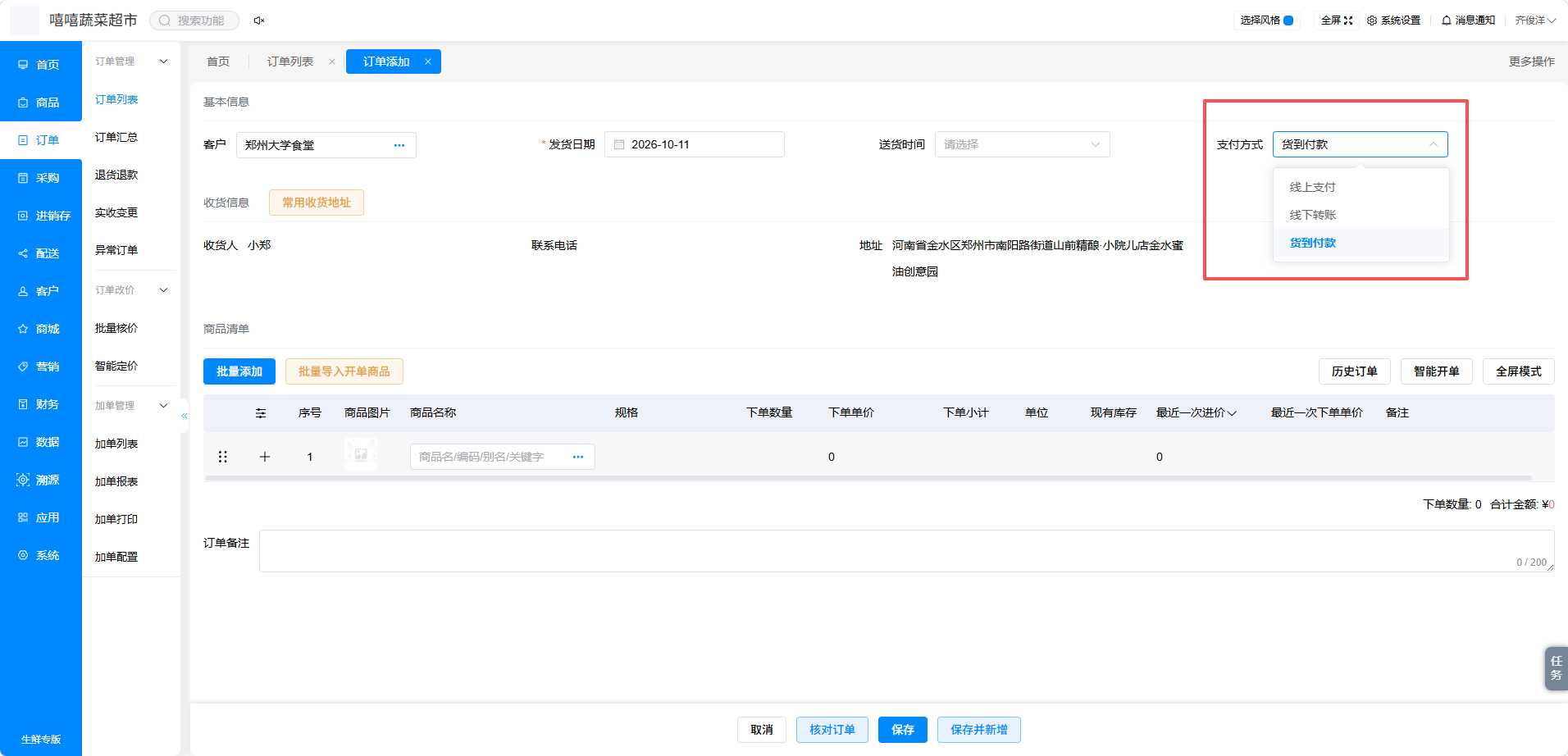Click the mute speaker icon in header
The height and width of the screenshot is (756, 1568).
(259, 20)
